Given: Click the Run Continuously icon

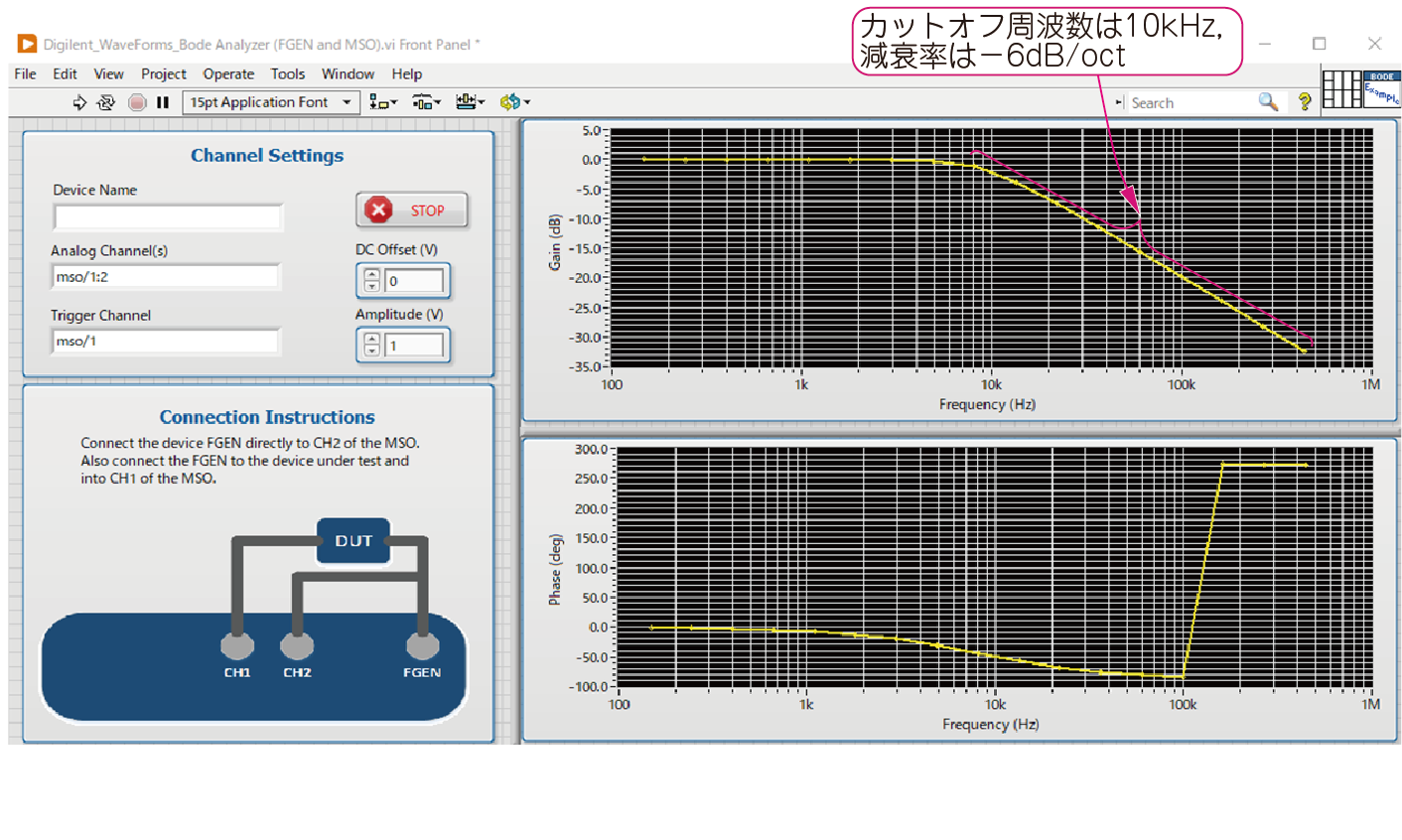Looking at the screenshot, I should point(106,102).
